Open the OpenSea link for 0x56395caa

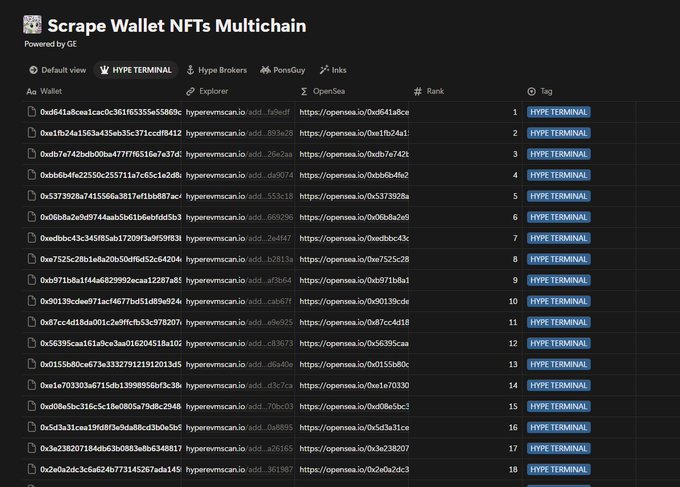354,343
